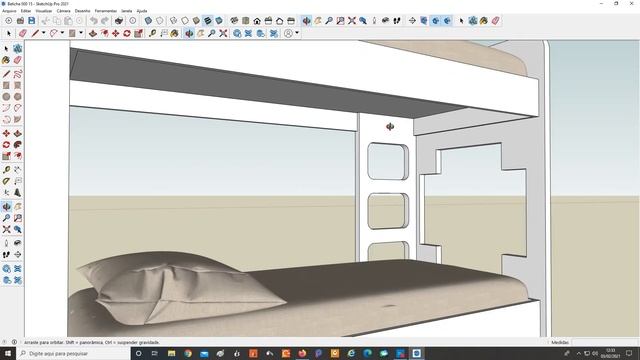Image resolution: width=640 pixels, height=360 pixels.
Task: Select the Move tool in the left tool palette
Action: tap(6, 133)
